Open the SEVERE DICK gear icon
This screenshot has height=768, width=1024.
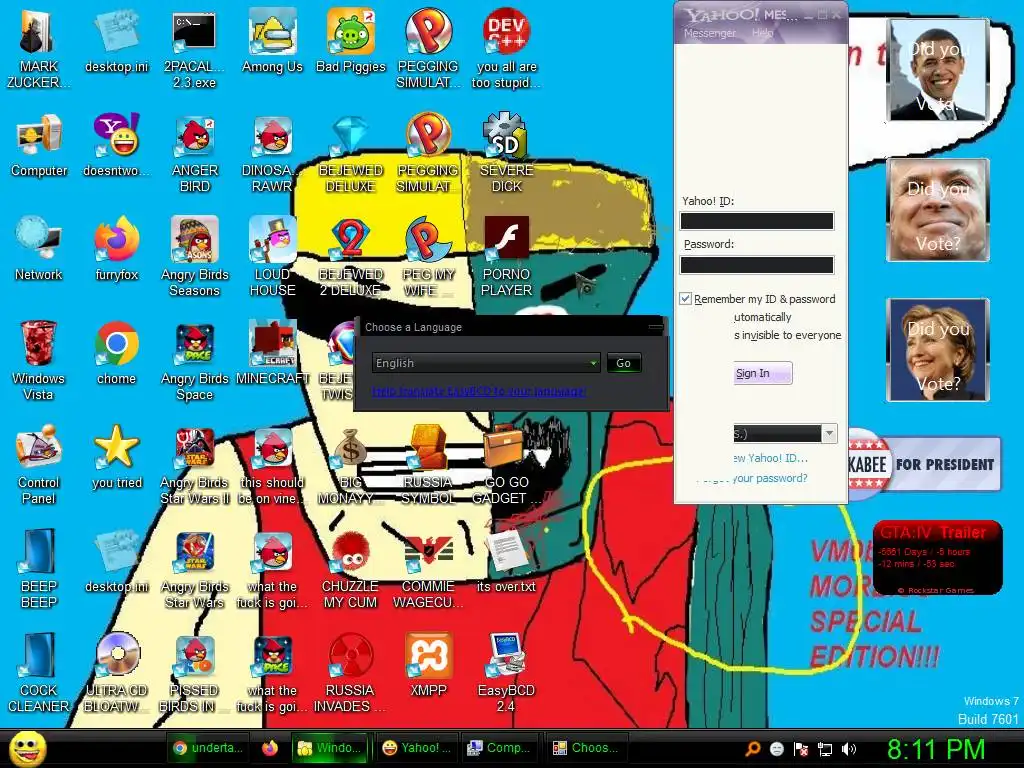(x=507, y=152)
